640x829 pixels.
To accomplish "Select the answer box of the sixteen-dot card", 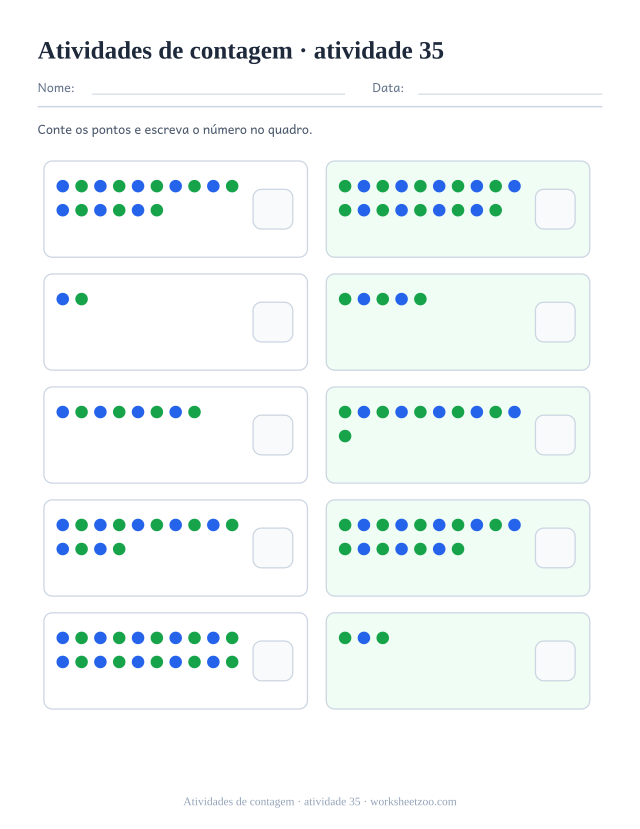I will pos(273,209).
